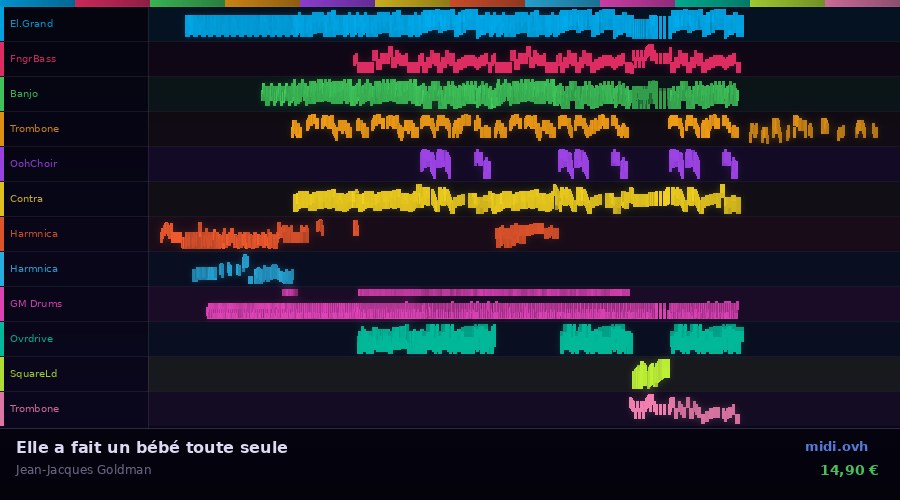Click the Banjo track name
Viewport: 900px width, 500px height.
point(24,94)
